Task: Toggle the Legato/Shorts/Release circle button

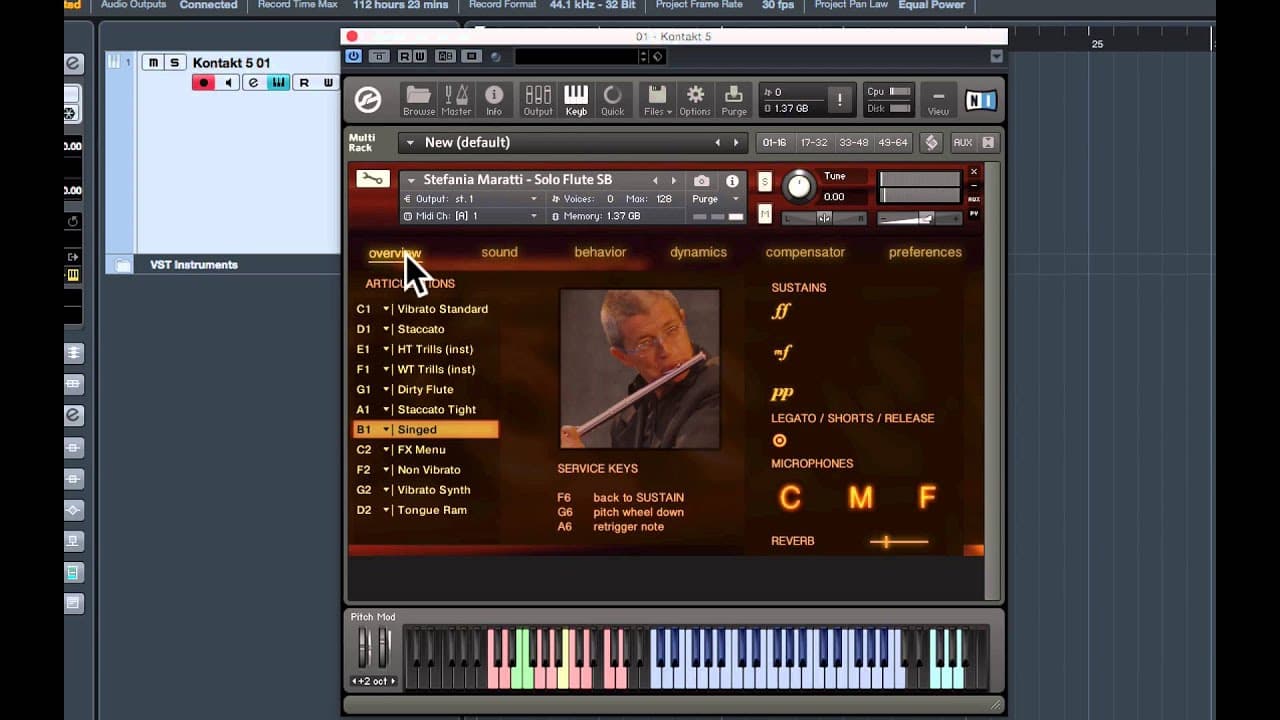Action: point(779,440)
